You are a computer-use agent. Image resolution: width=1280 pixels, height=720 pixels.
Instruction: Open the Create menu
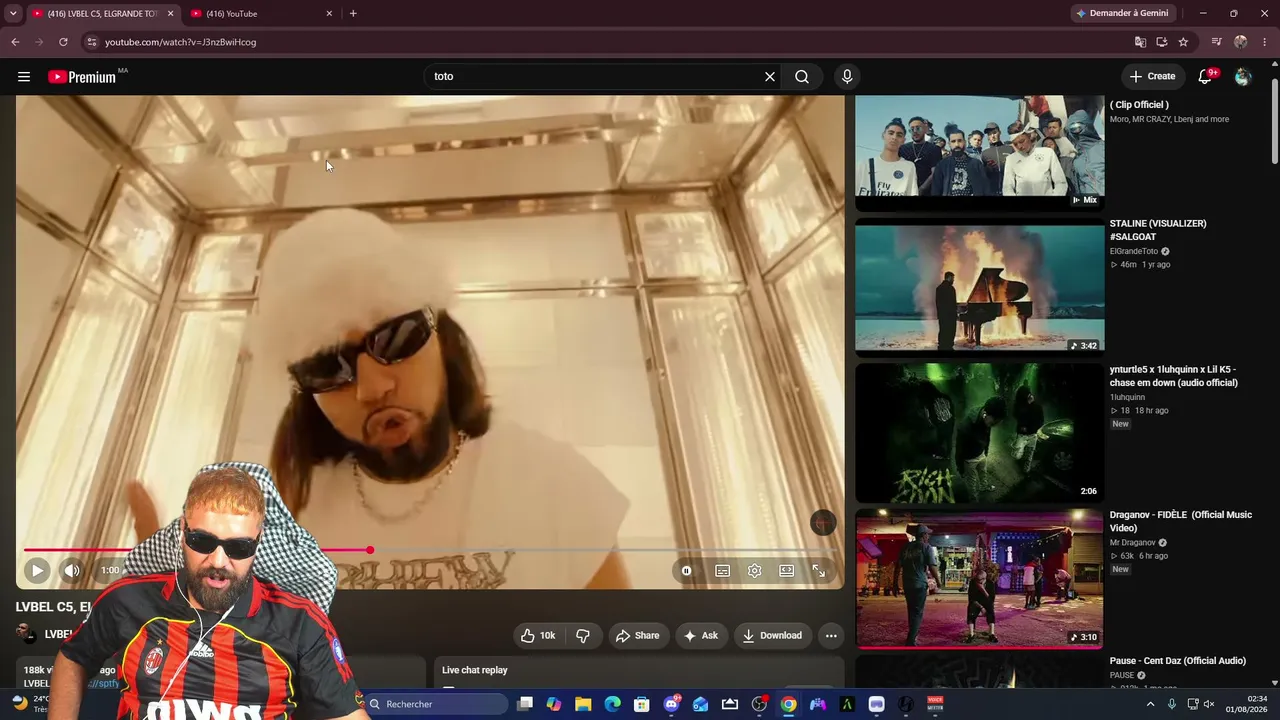point(1152,77)
